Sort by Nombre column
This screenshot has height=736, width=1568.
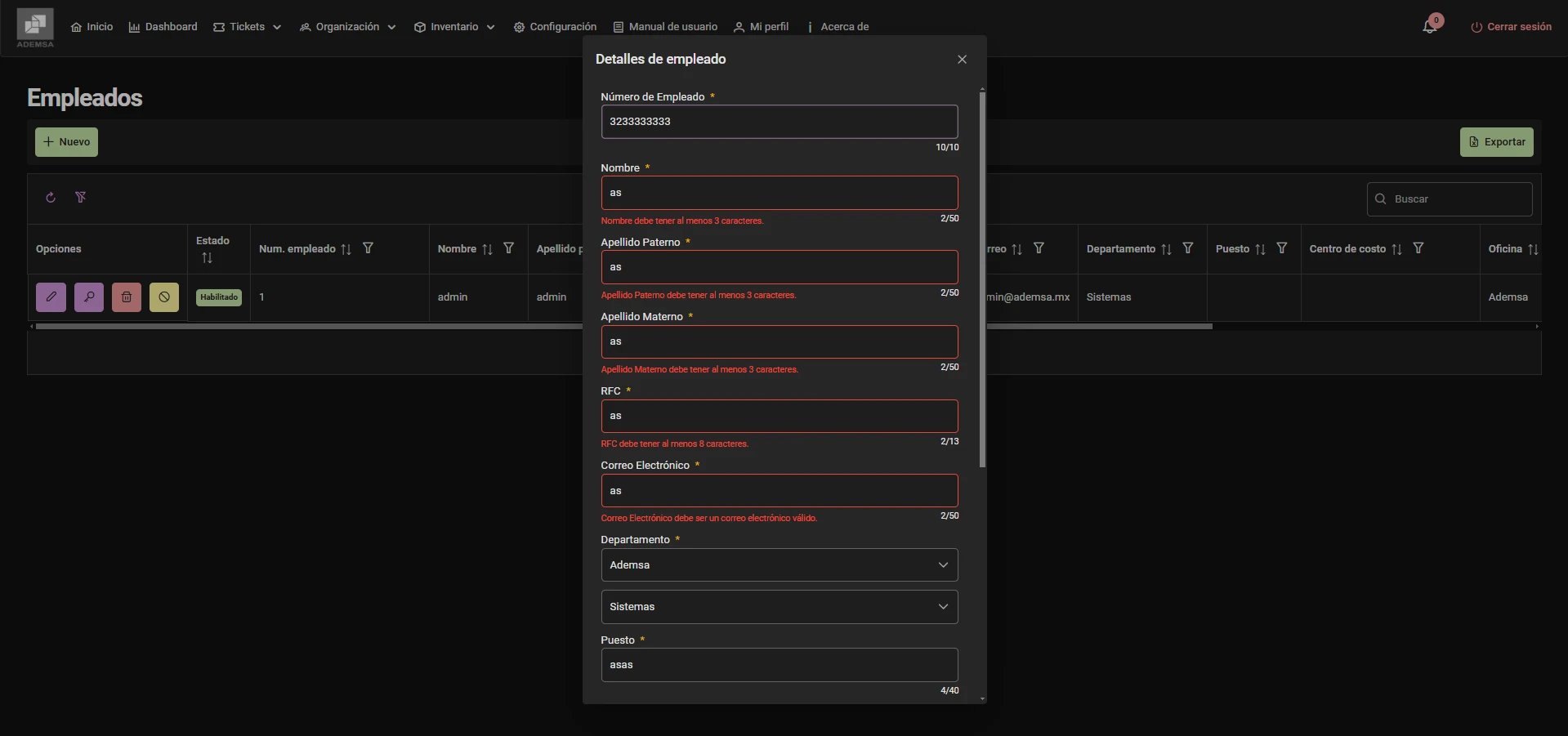coord(487,249)
